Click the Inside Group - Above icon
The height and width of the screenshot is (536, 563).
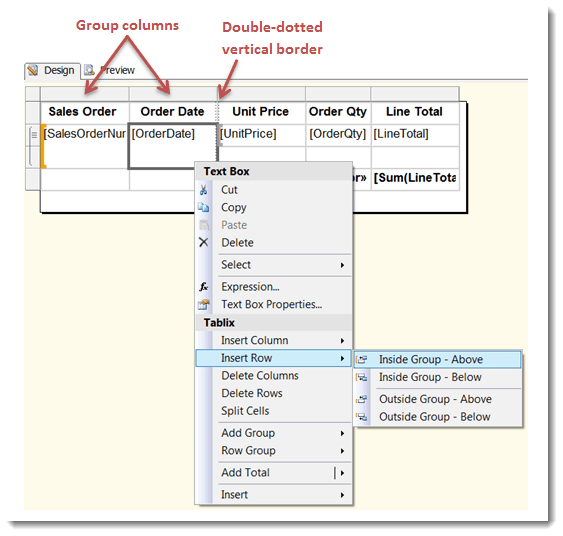click(x=362, y=359)
